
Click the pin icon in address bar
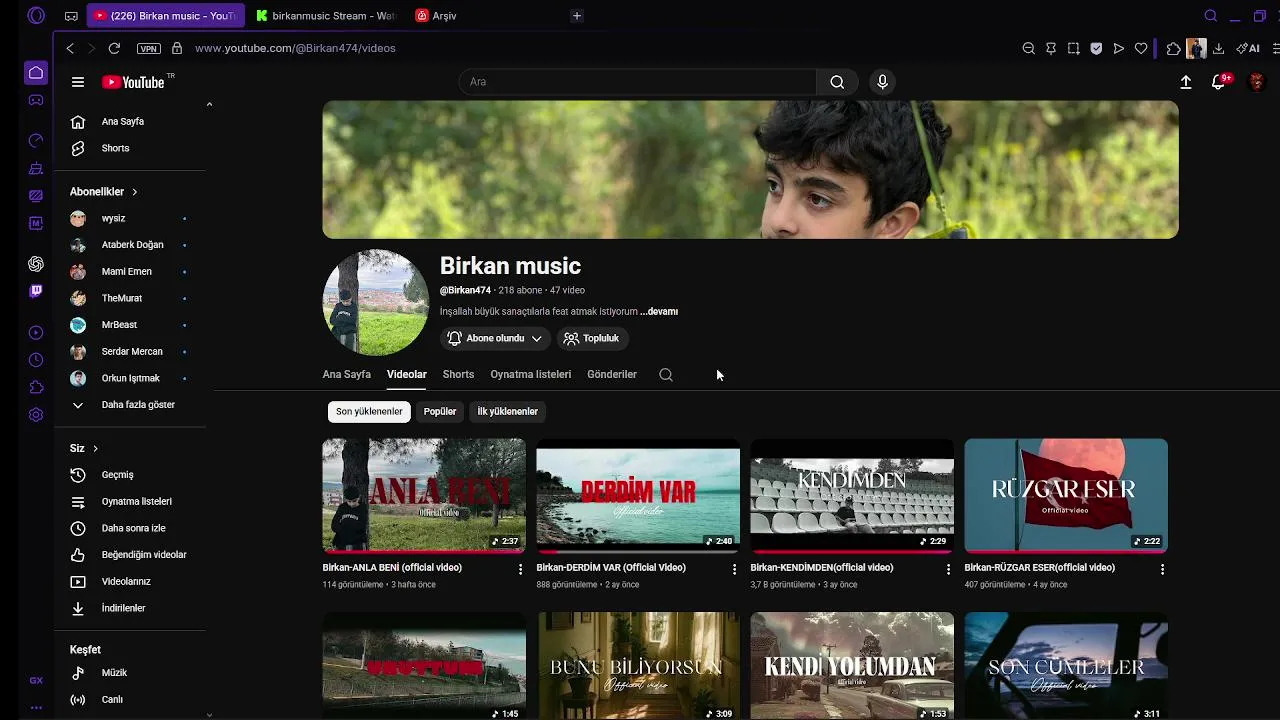click(1051, 48)
